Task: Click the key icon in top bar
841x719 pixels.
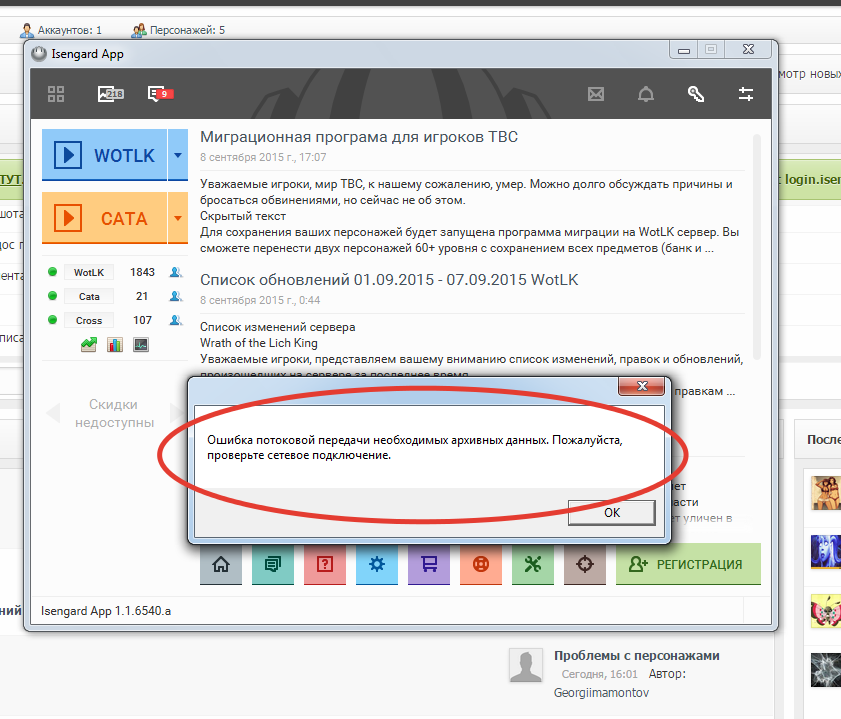Action: [696, 94]
